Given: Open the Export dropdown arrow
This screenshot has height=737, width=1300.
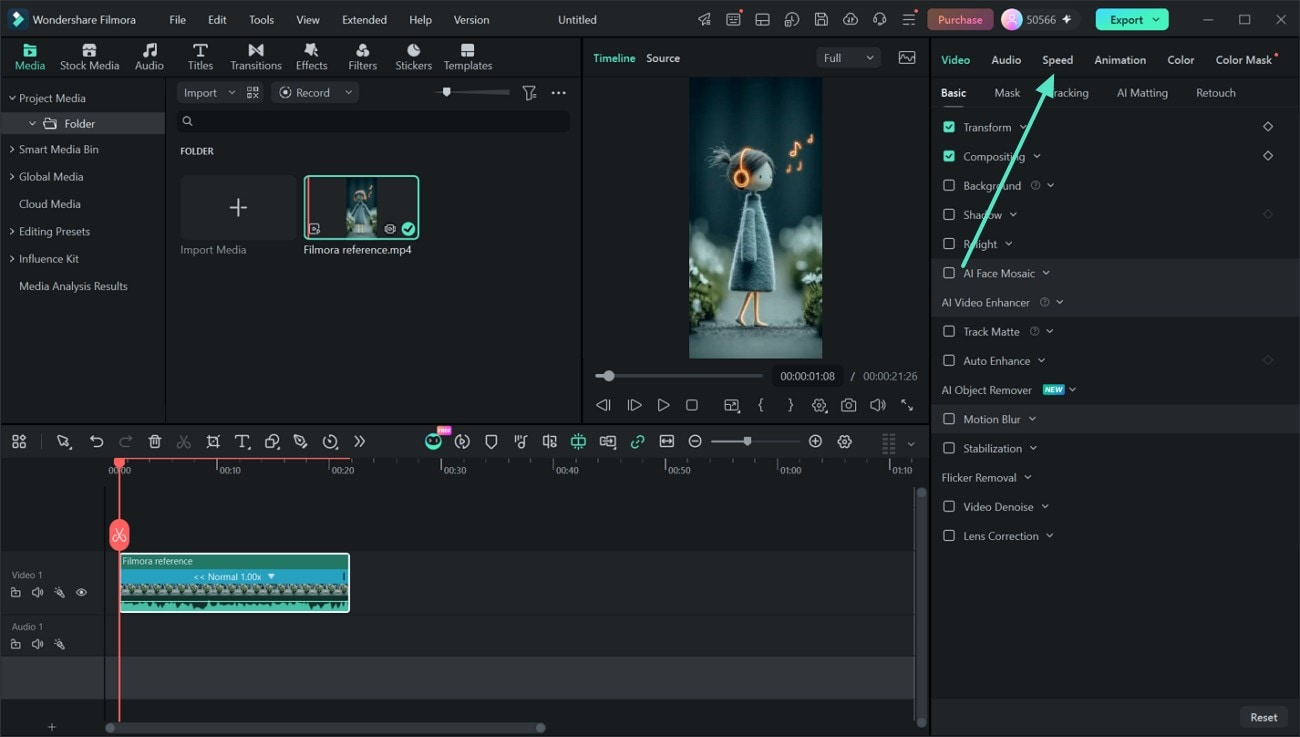Looking at the screenshot, I should 1156,19.
